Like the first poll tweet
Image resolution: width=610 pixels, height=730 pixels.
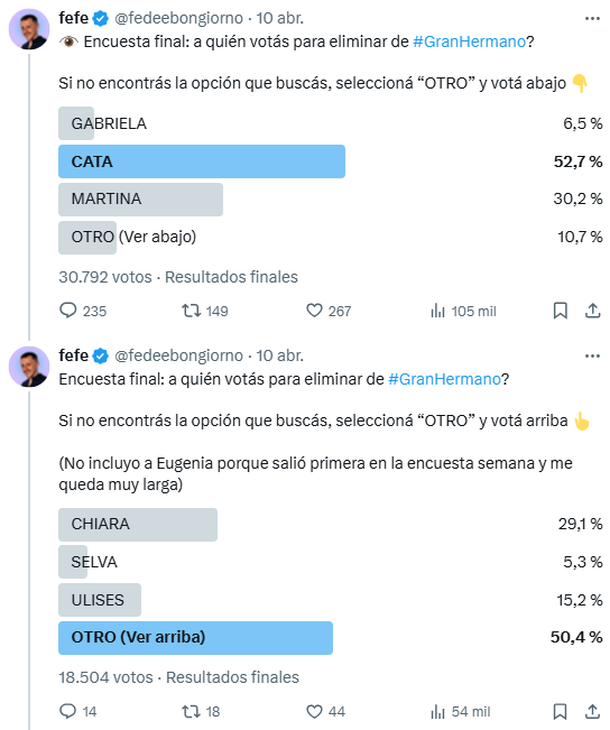(x=314, y=311)
